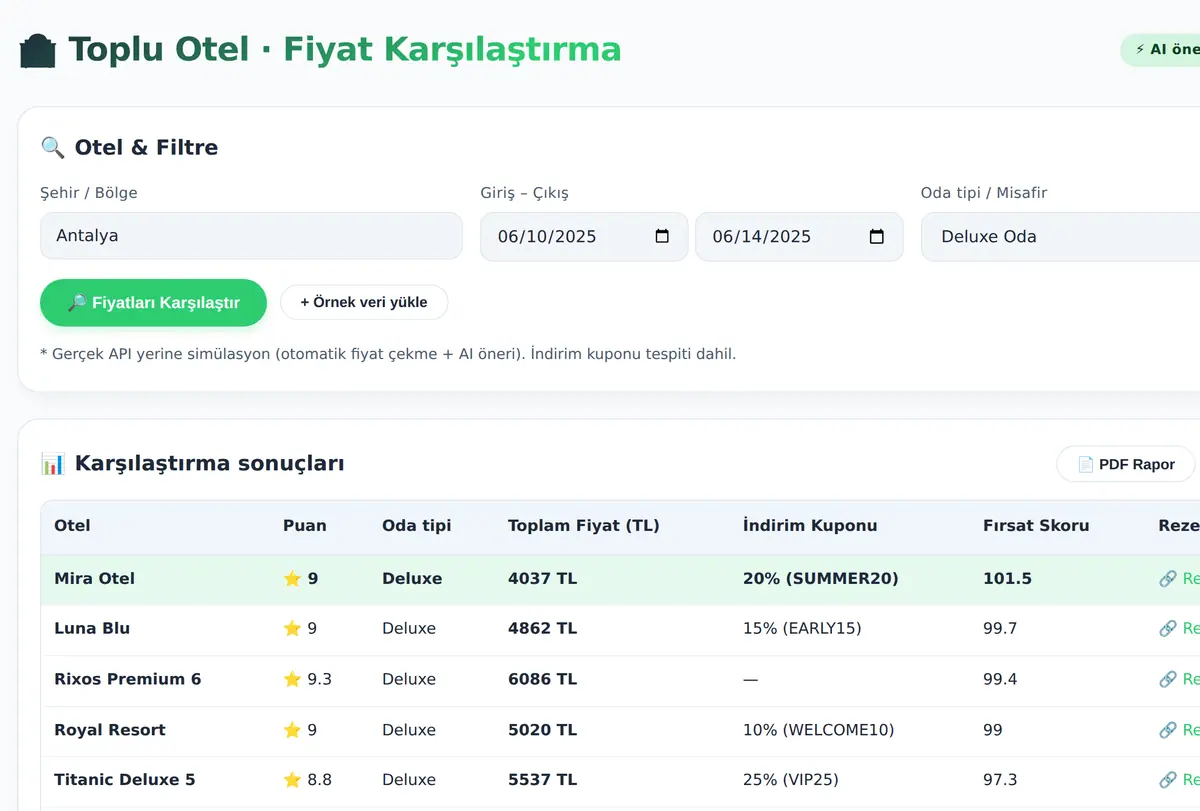Click the star icon in Royal Resort row
The width and height of the screenshot is (1200, 811).
pyautogui.click(x=292, y=730)
